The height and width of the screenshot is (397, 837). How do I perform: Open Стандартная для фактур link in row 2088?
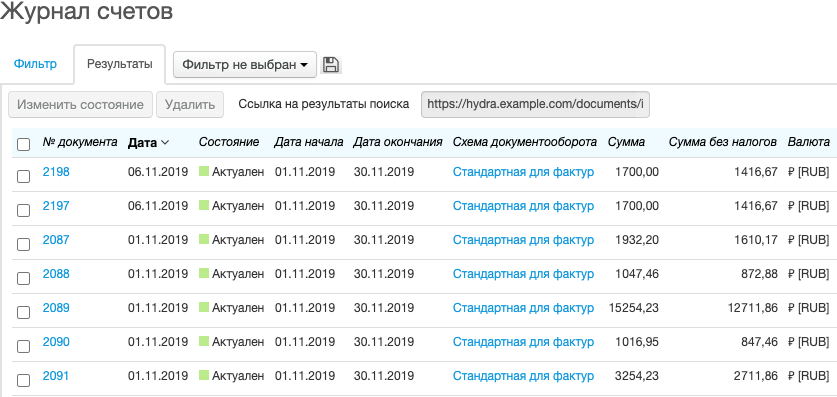(x=523, y=274)
